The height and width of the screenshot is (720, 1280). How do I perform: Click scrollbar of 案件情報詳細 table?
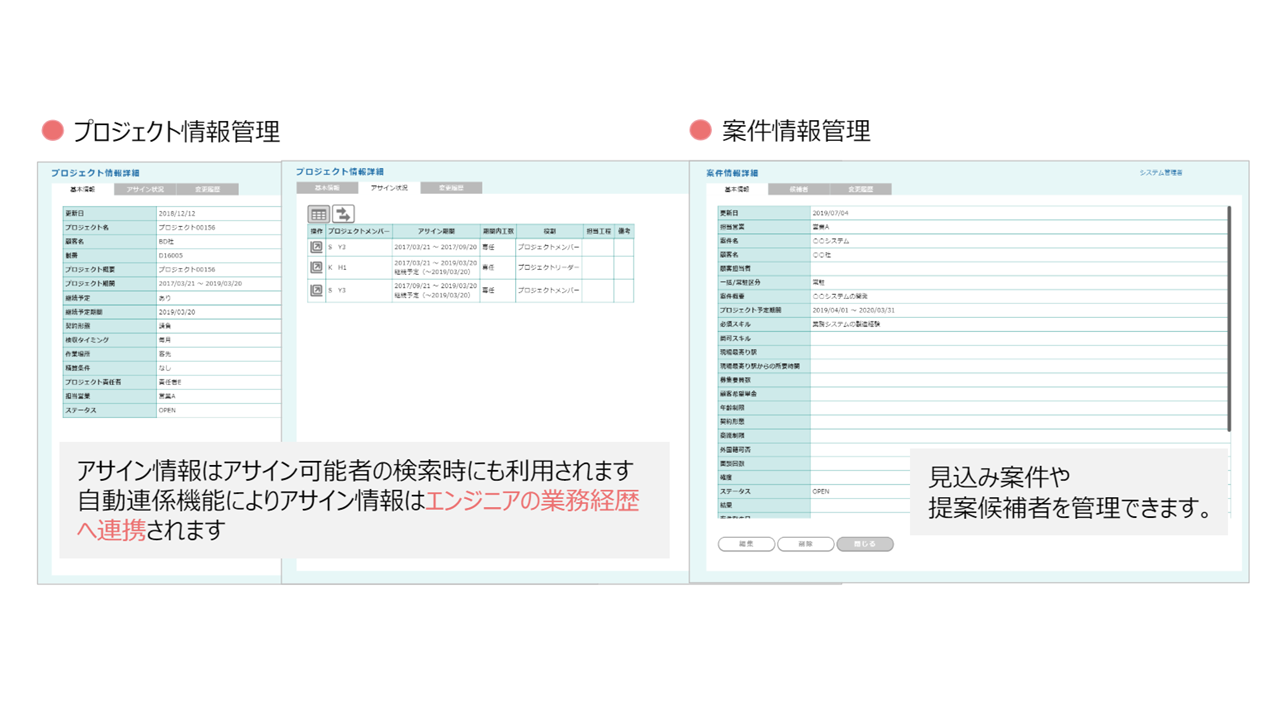[1229, 319]
